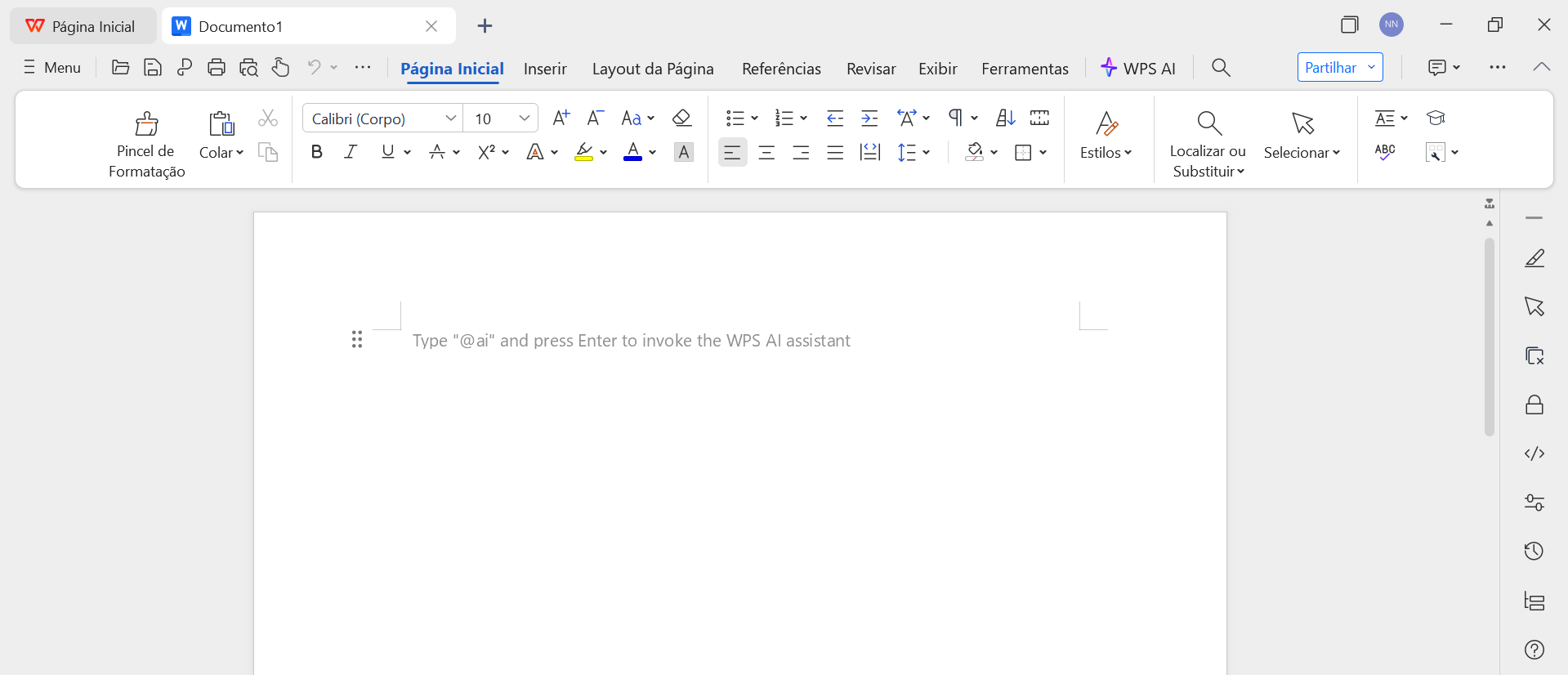Click the Save icon
Screen dimensions: 1568x675
152,67
